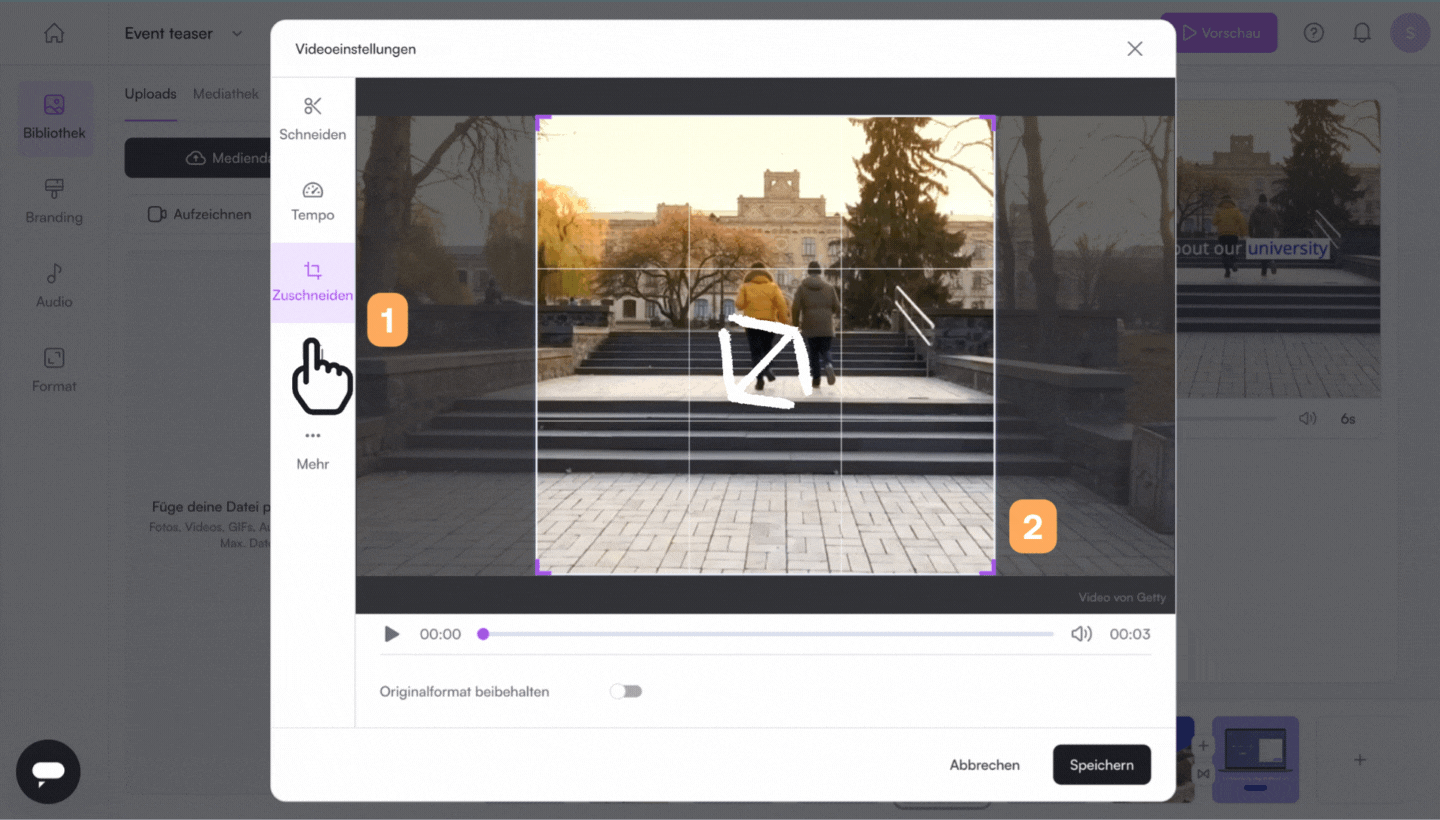Close the Videoeinstellungen dialog
Screen dimensions: 1440x820
point(1134,49)
